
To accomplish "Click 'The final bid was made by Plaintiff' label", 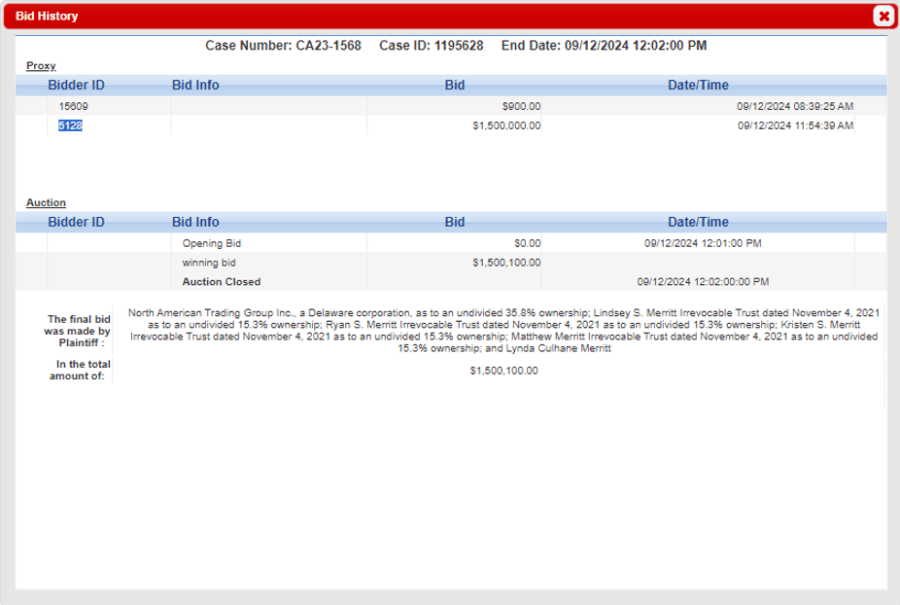I will click(77, 331).
